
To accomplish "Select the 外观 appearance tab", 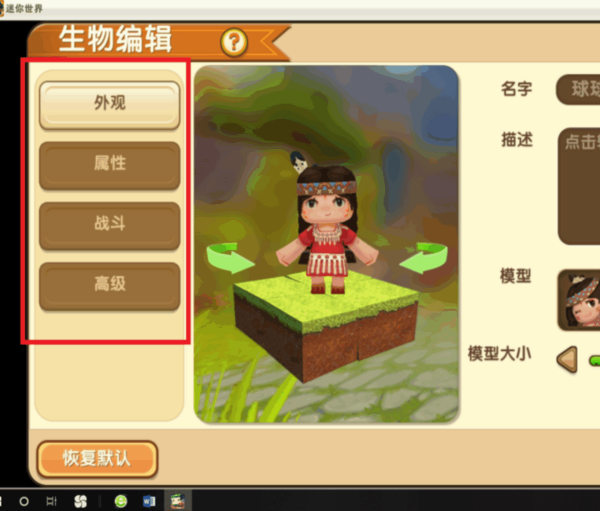I will [x=109, y=105].
